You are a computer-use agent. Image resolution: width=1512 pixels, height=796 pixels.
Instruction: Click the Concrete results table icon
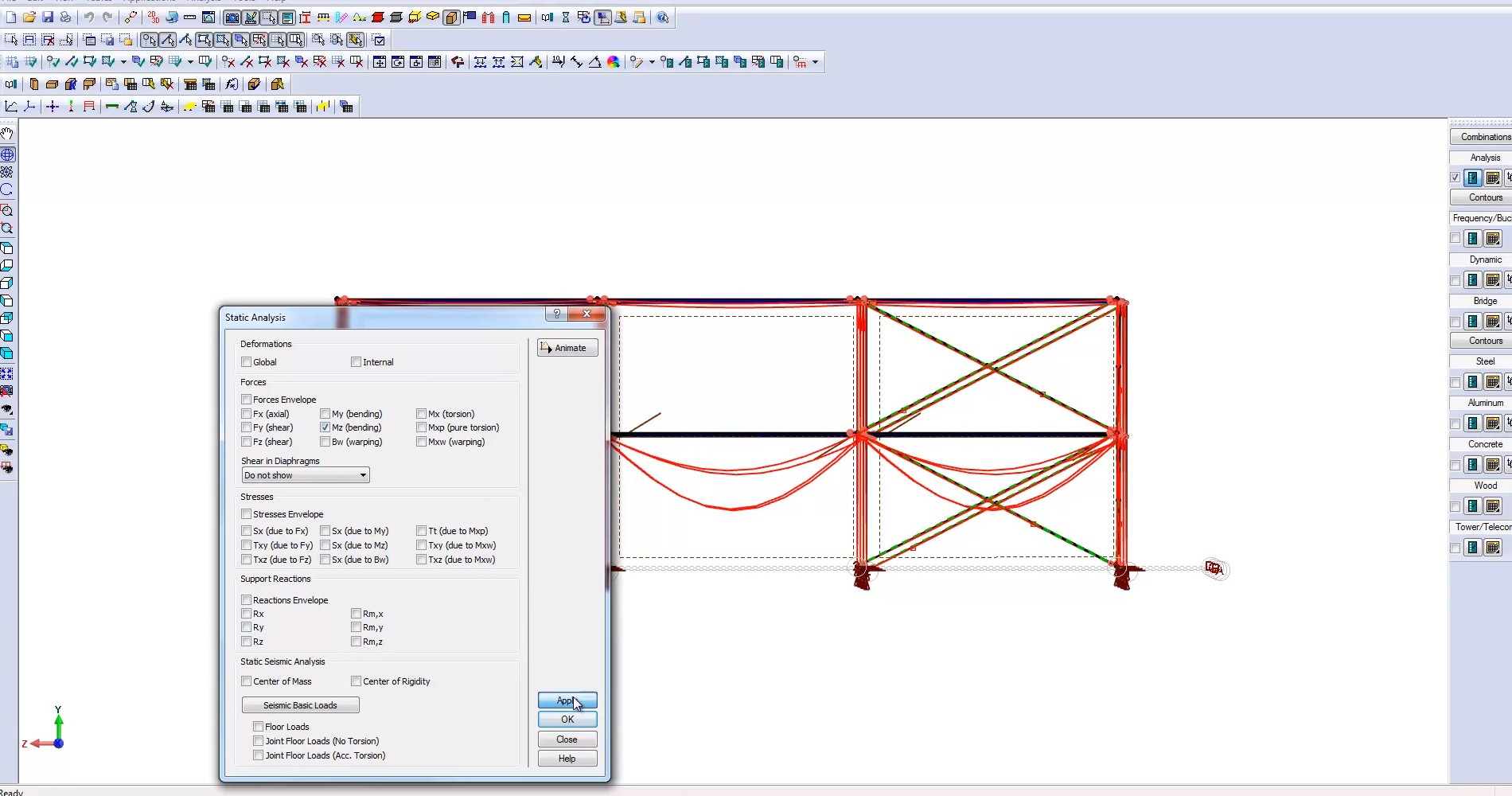(x=1493, y=465)
